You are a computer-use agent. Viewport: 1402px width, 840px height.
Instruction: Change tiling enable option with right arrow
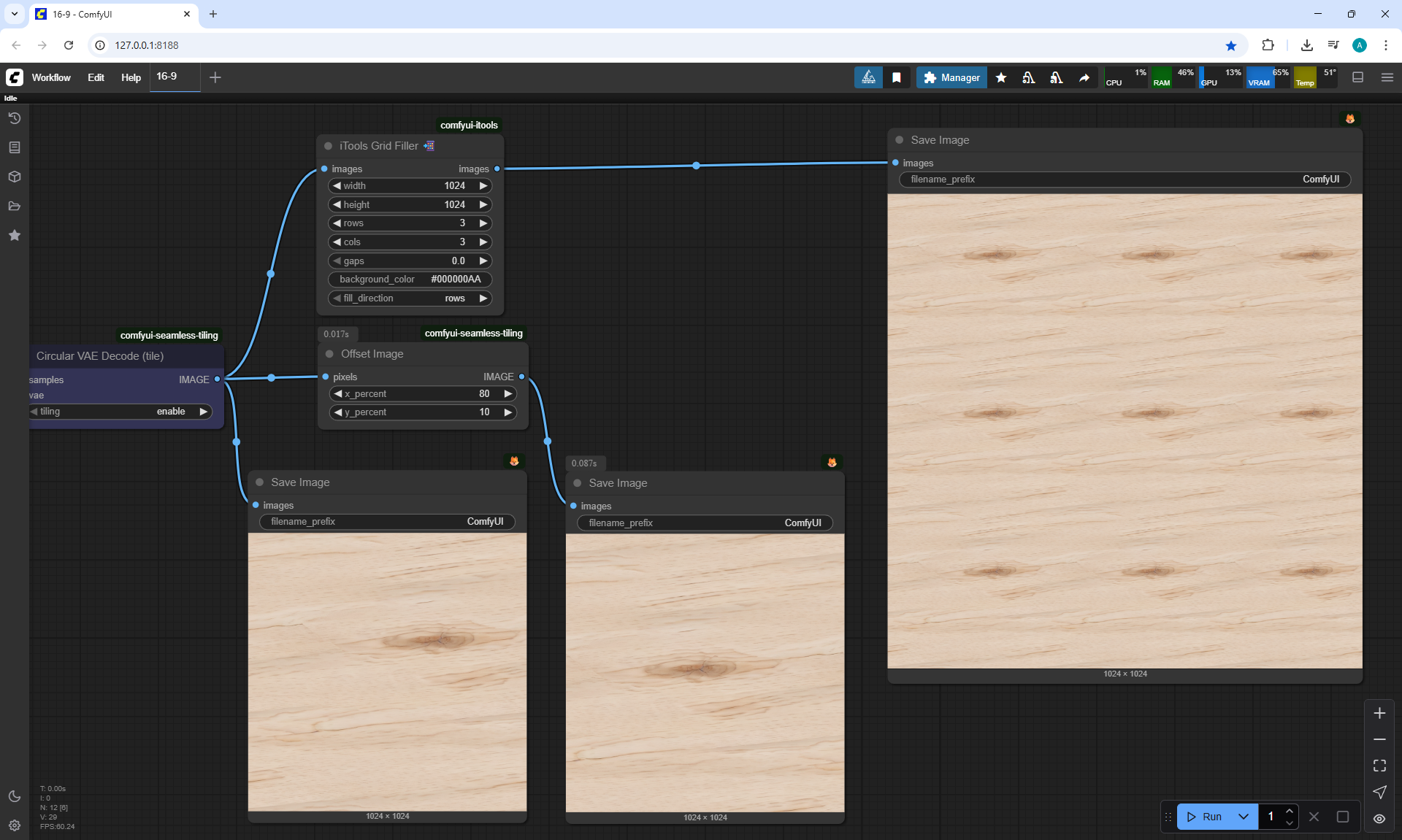coord(204,412)
